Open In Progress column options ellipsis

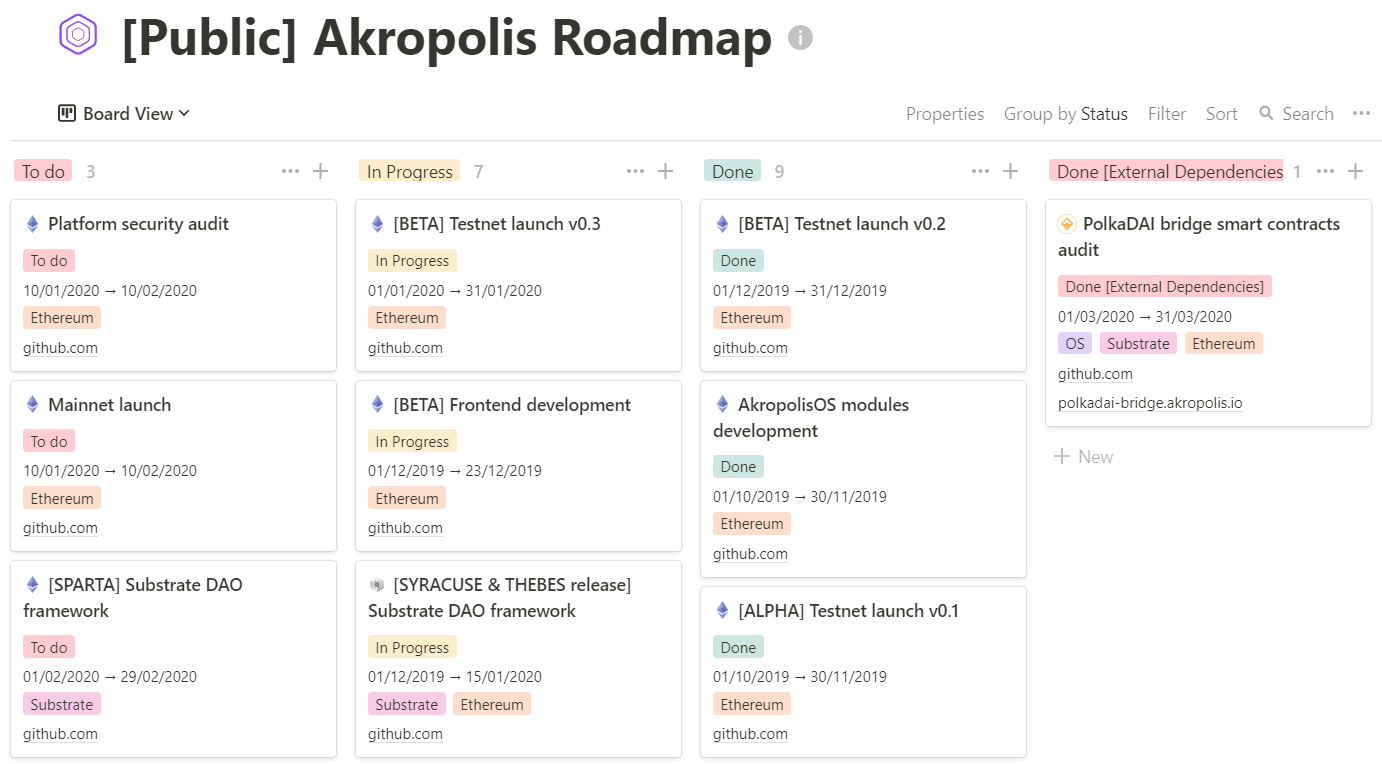pos(636,171)
